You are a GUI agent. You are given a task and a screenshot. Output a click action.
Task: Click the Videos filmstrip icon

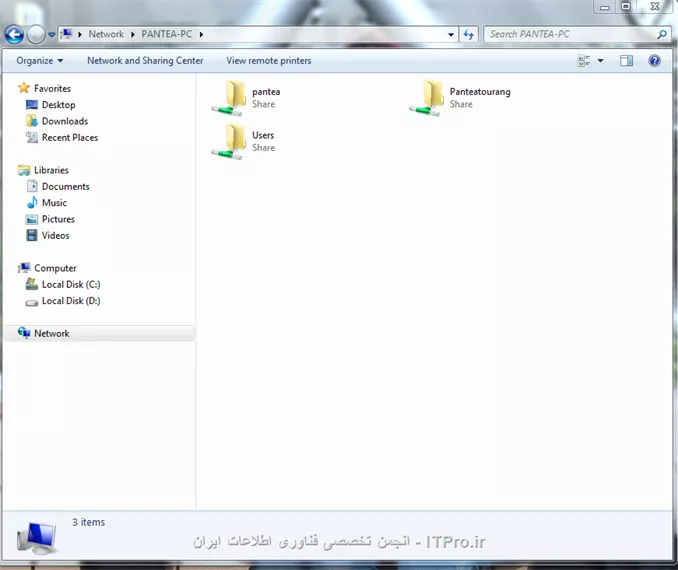[x=32, y=235]
